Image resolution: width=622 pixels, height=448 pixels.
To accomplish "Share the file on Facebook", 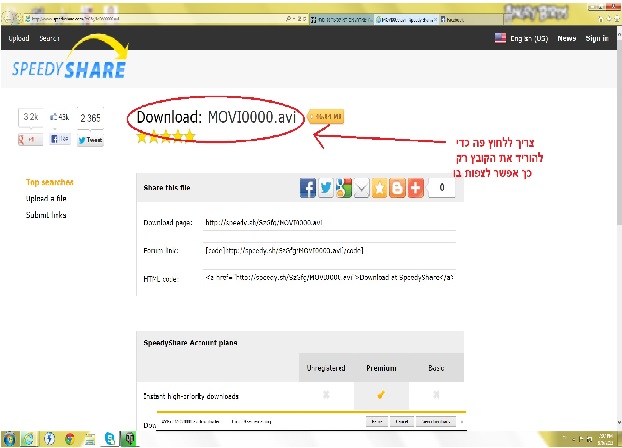I will pos(310,187).
